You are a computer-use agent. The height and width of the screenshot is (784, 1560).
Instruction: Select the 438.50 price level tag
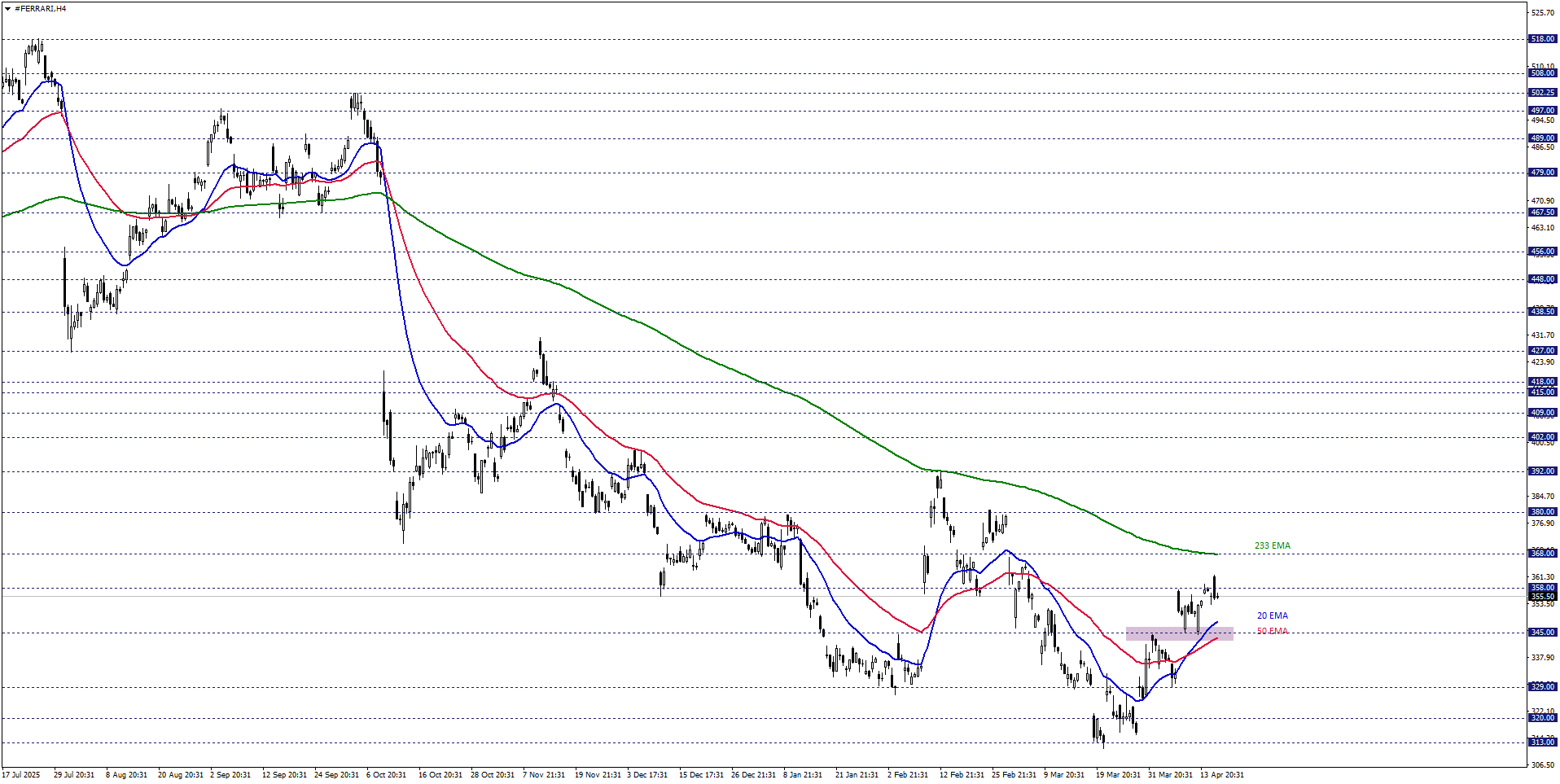pos(1542,312)
